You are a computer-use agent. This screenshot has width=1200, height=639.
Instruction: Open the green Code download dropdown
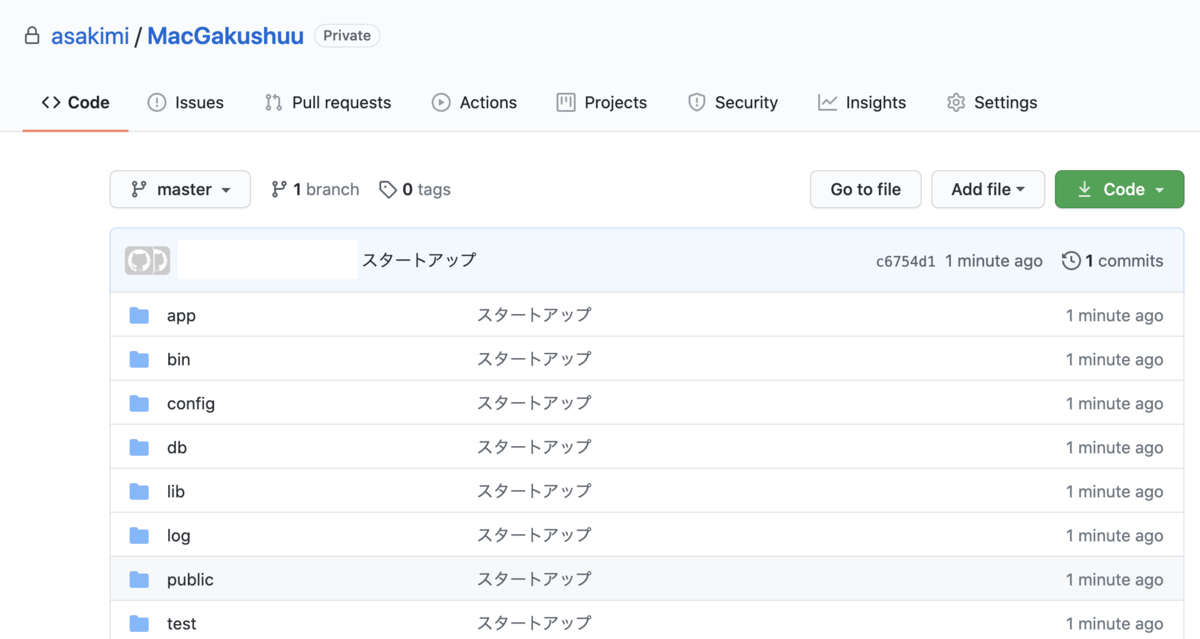(1119, 189)
